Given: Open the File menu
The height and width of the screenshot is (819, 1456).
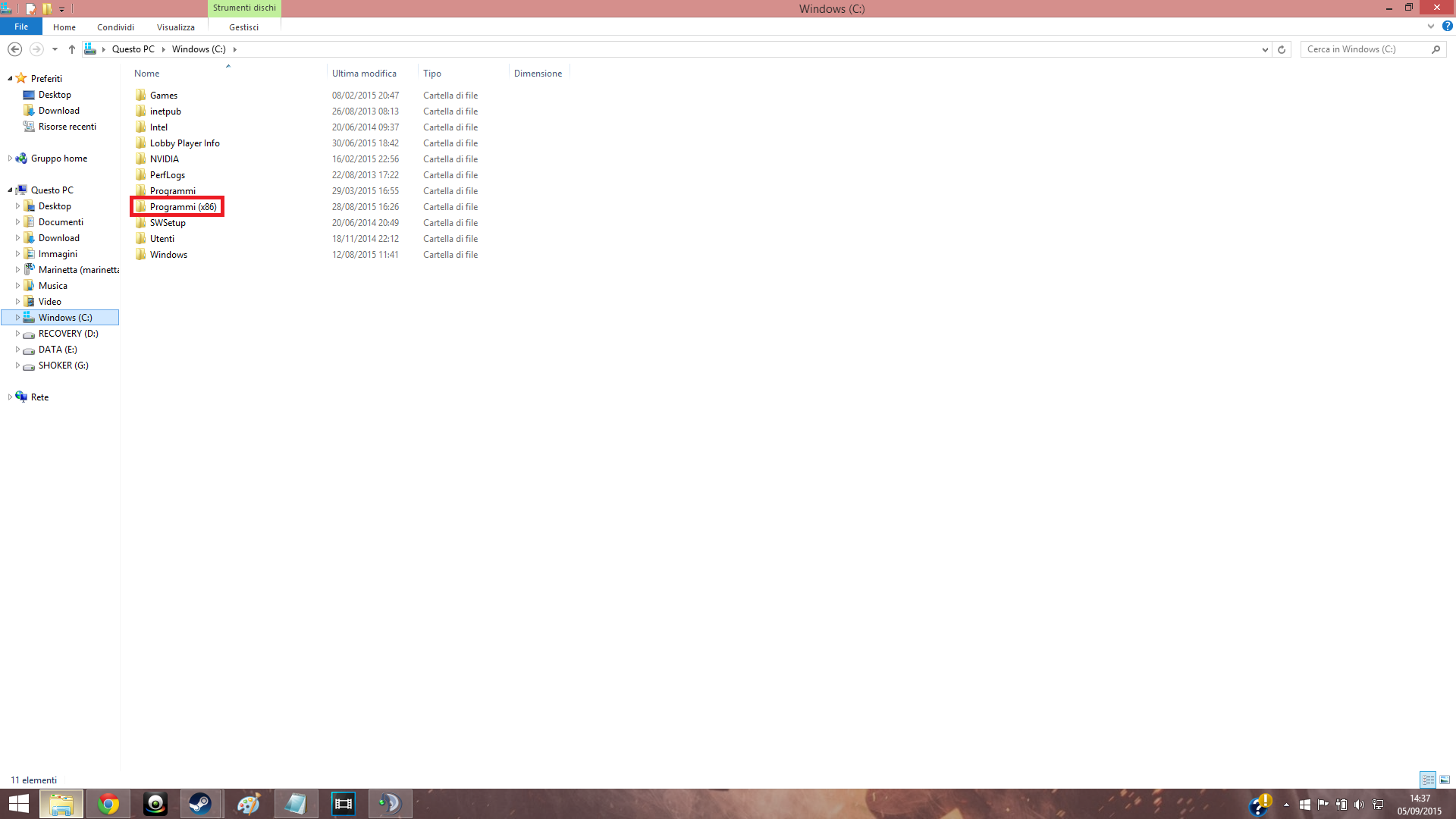Looking at the screenshot, I should click(x=21, y=27).
